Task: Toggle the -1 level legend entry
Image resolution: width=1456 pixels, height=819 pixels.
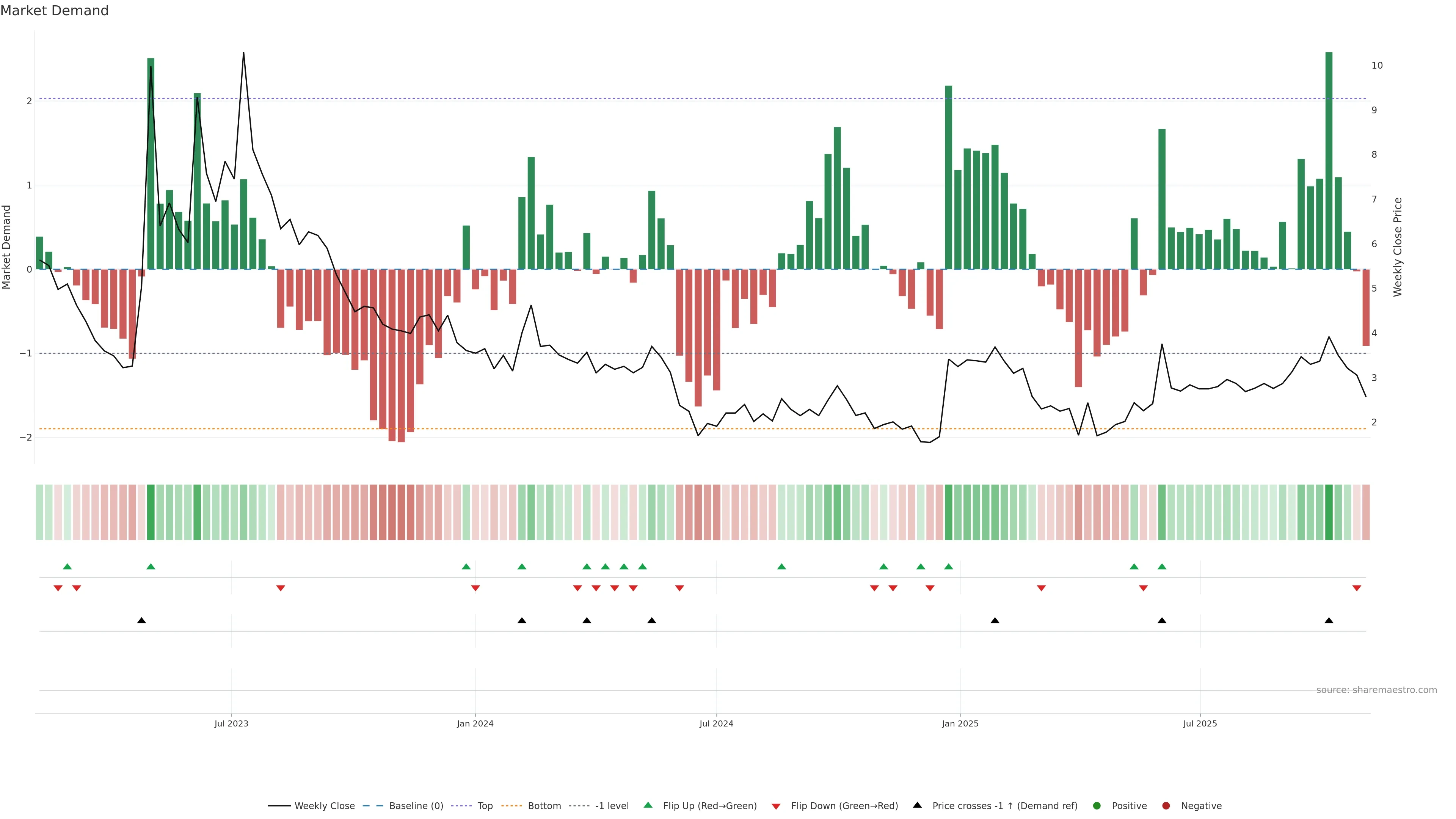Action: coord(612,805)
